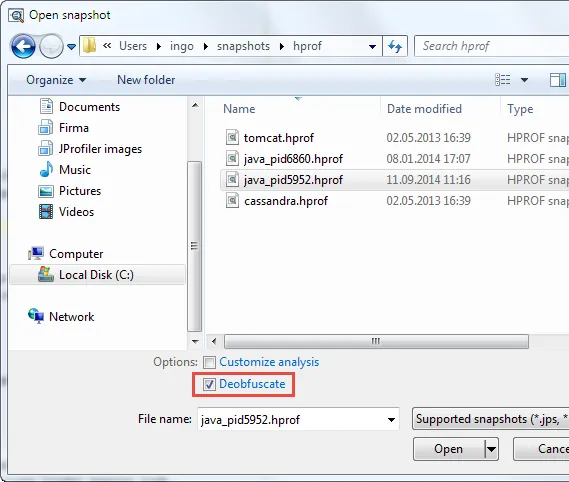This screenshot has height=482, width=569.
Task: Click the Forward navigation arrow
Action: click(x=51, y=46)
